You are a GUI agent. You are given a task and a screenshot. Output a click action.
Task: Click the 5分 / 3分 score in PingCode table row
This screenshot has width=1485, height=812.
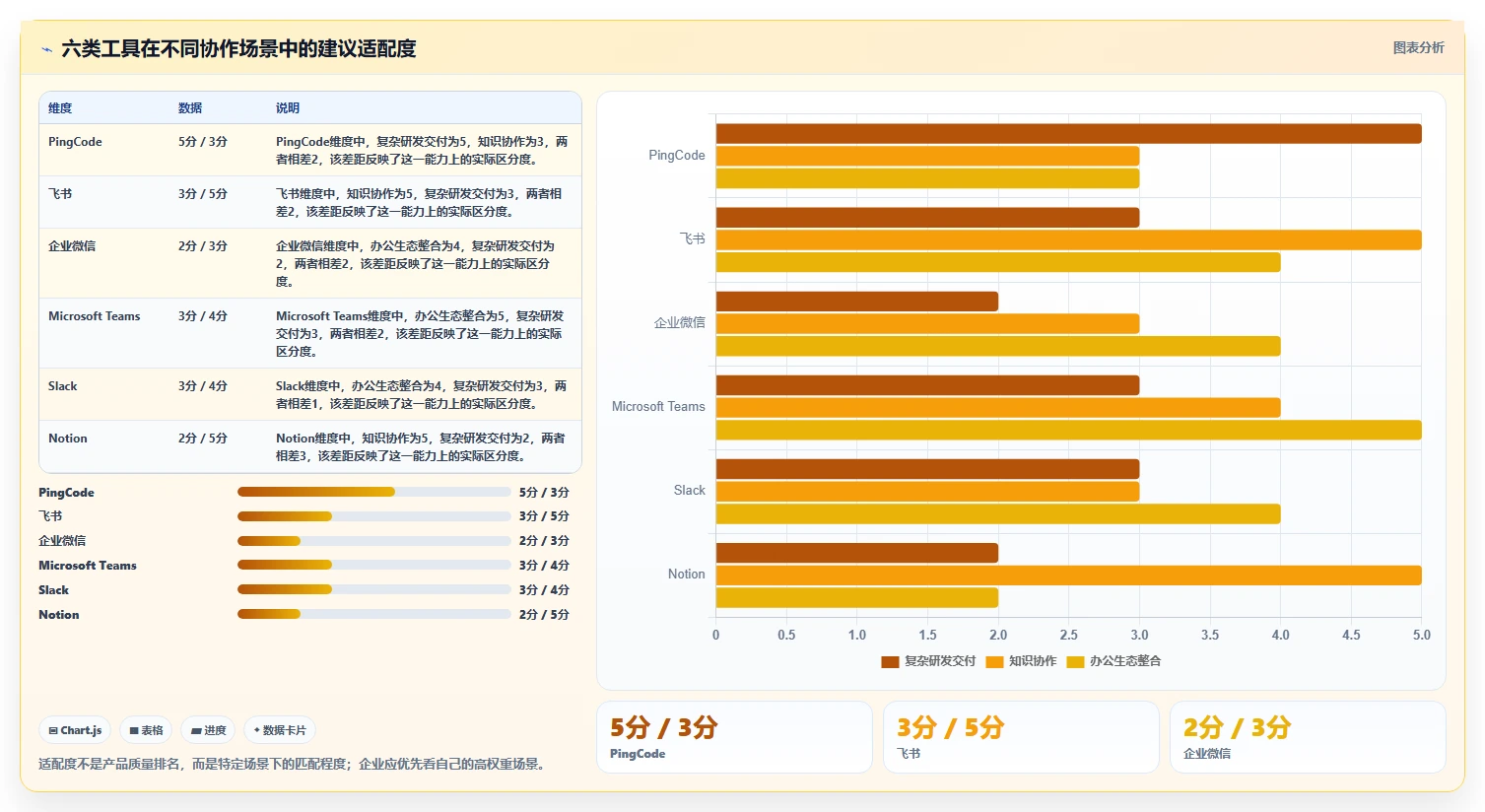coord(203,142)
